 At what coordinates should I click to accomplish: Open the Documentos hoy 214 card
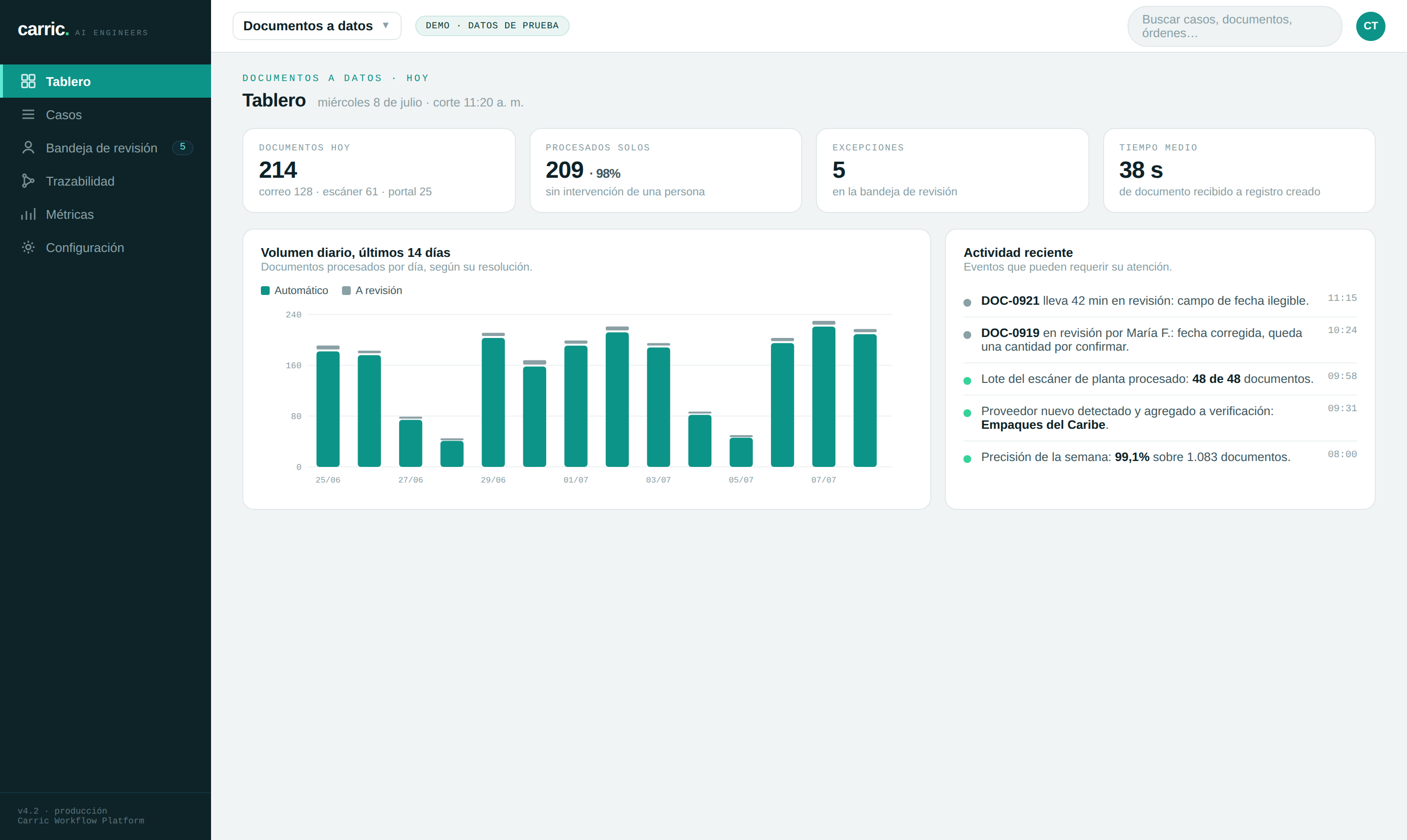click(x=379, y=170)
